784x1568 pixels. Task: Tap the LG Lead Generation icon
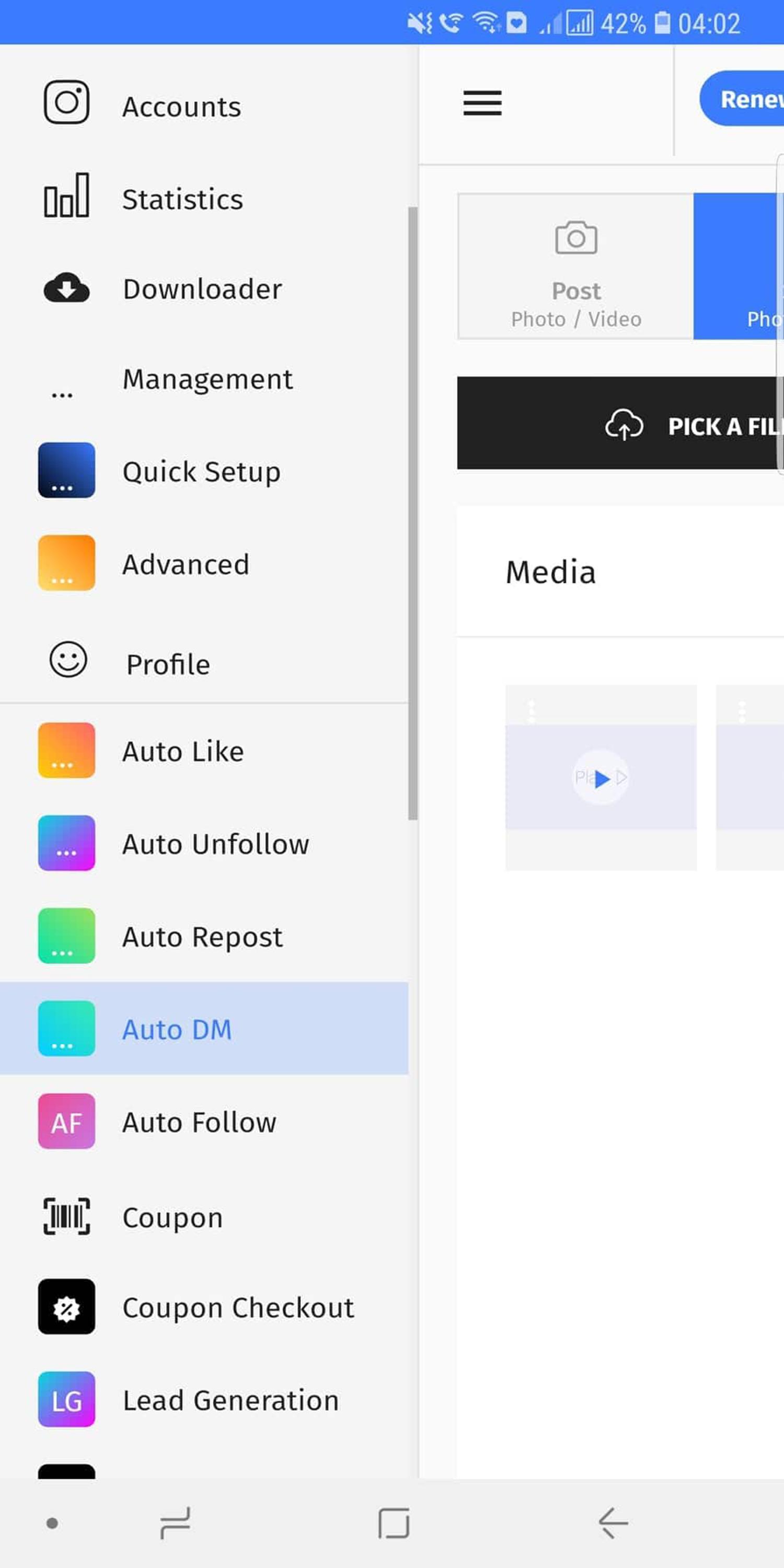tap(66, 1399)
